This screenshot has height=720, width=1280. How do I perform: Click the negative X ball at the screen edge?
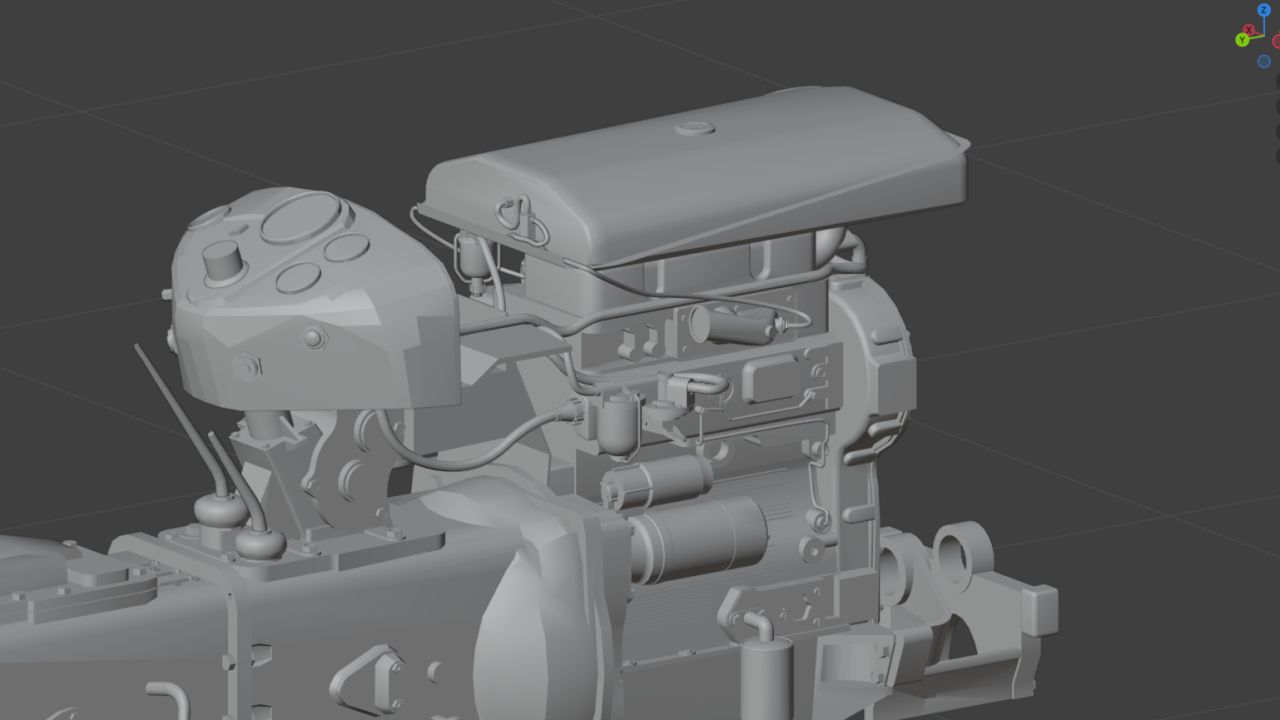1277,40
